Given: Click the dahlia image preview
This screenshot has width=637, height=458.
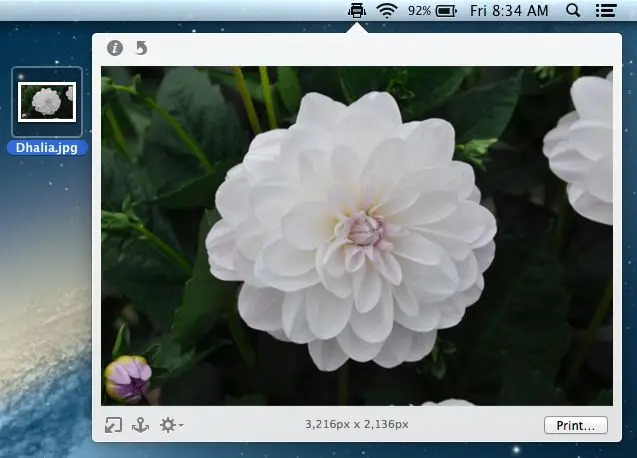Looking at the screenshot, I should [x=357, y=236].
